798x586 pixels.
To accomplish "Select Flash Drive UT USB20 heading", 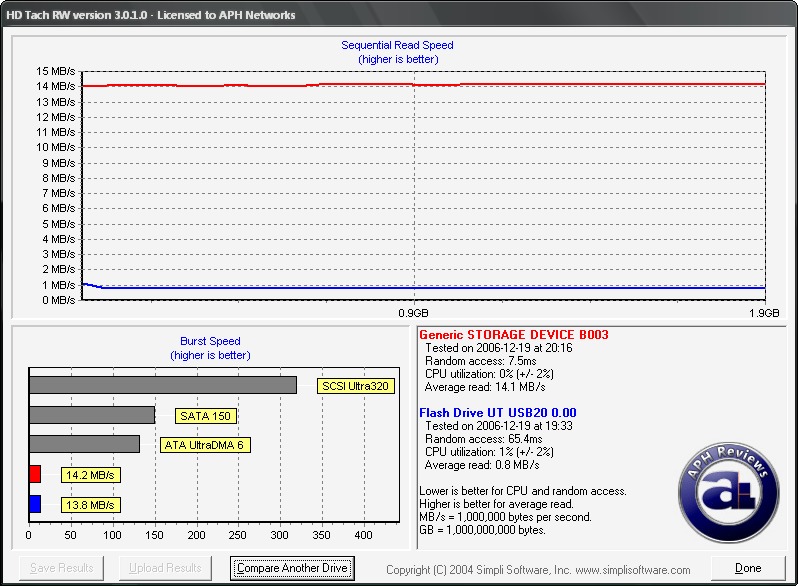I will [x=498, y=413].
